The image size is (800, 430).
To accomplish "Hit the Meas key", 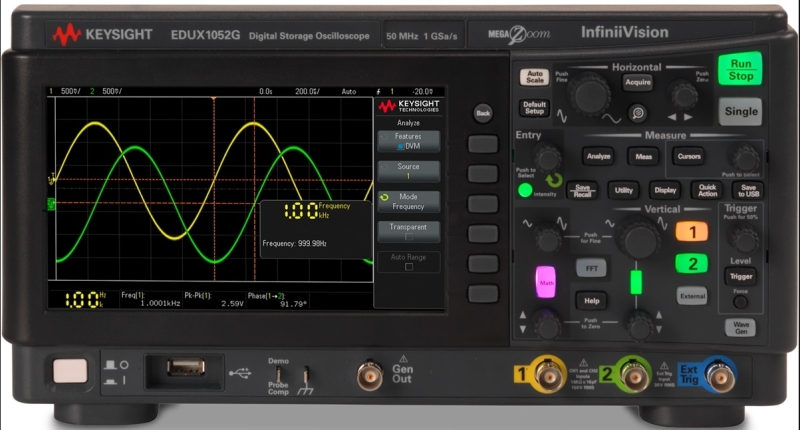I will tap(643, 157).
